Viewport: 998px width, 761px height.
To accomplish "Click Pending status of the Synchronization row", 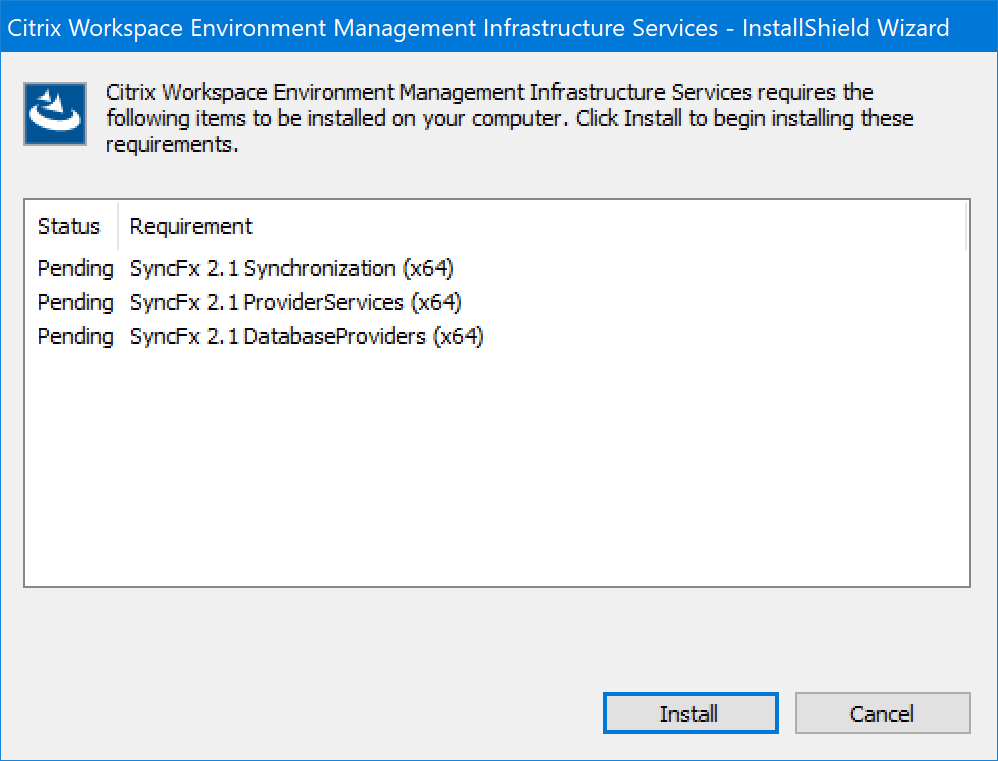I will 76,269.
